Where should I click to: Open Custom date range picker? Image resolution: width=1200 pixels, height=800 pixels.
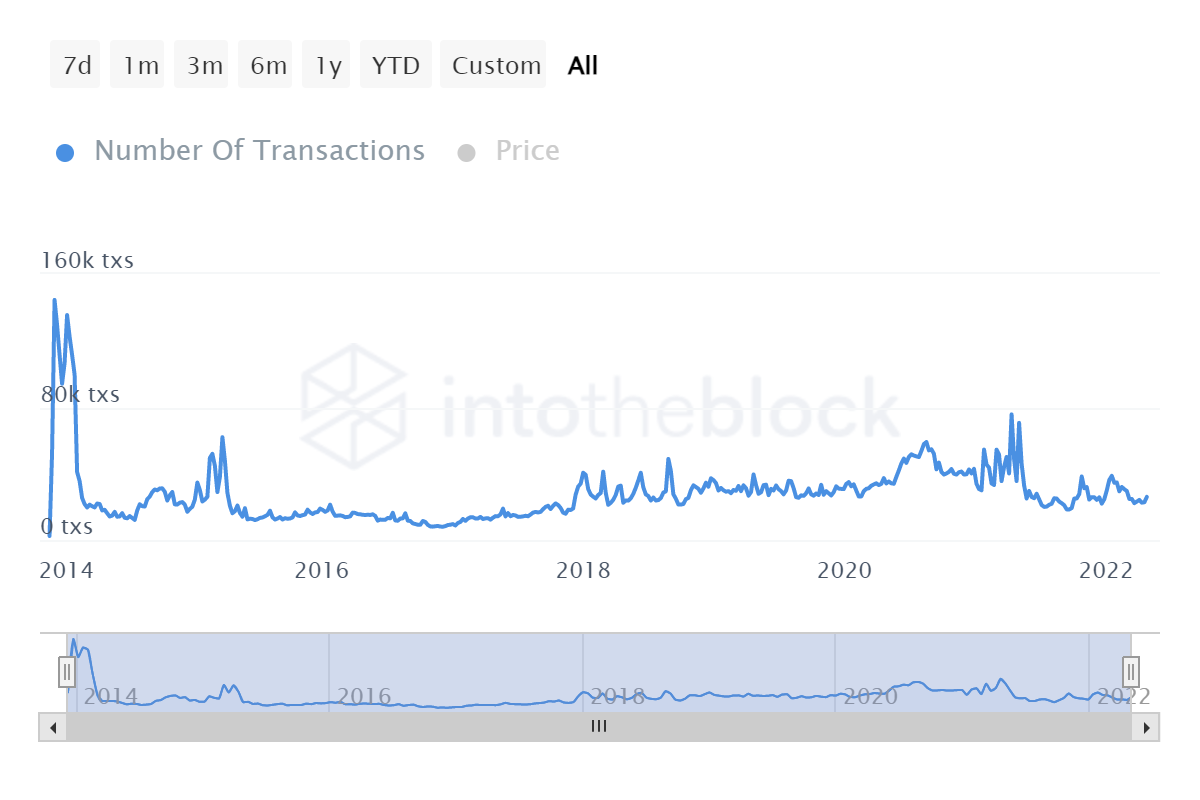(x=495, y=66)
